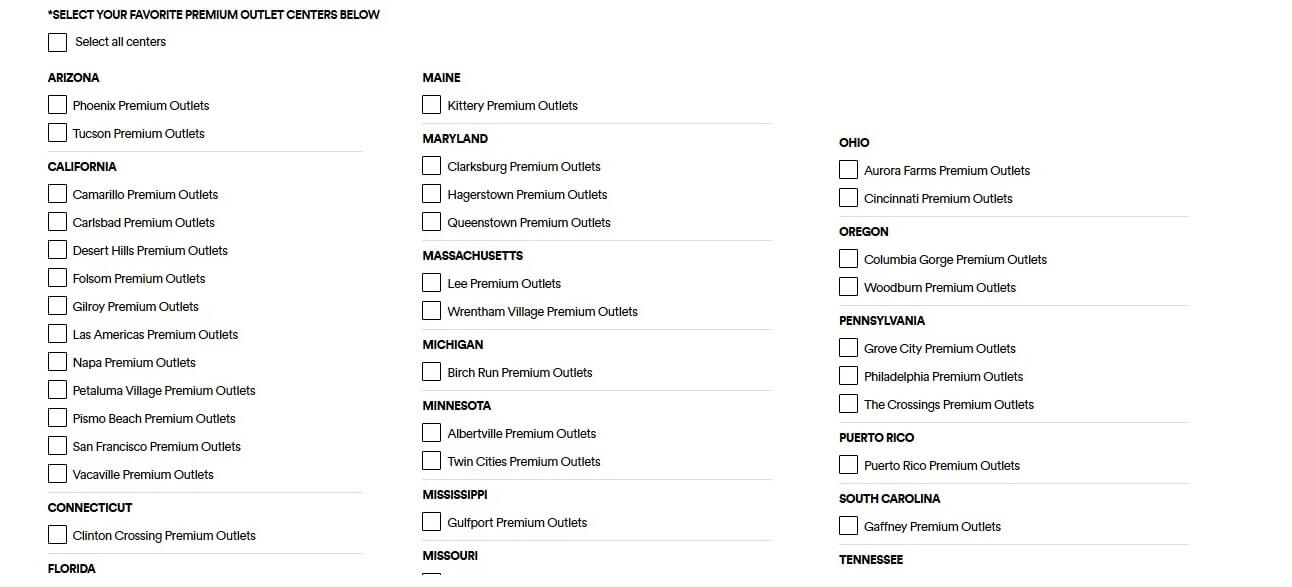Image resolution: width=1292 pixels, height=587 pixels.
Task: Select The Crossings Premium Outlets
Action: pos(848,404)
